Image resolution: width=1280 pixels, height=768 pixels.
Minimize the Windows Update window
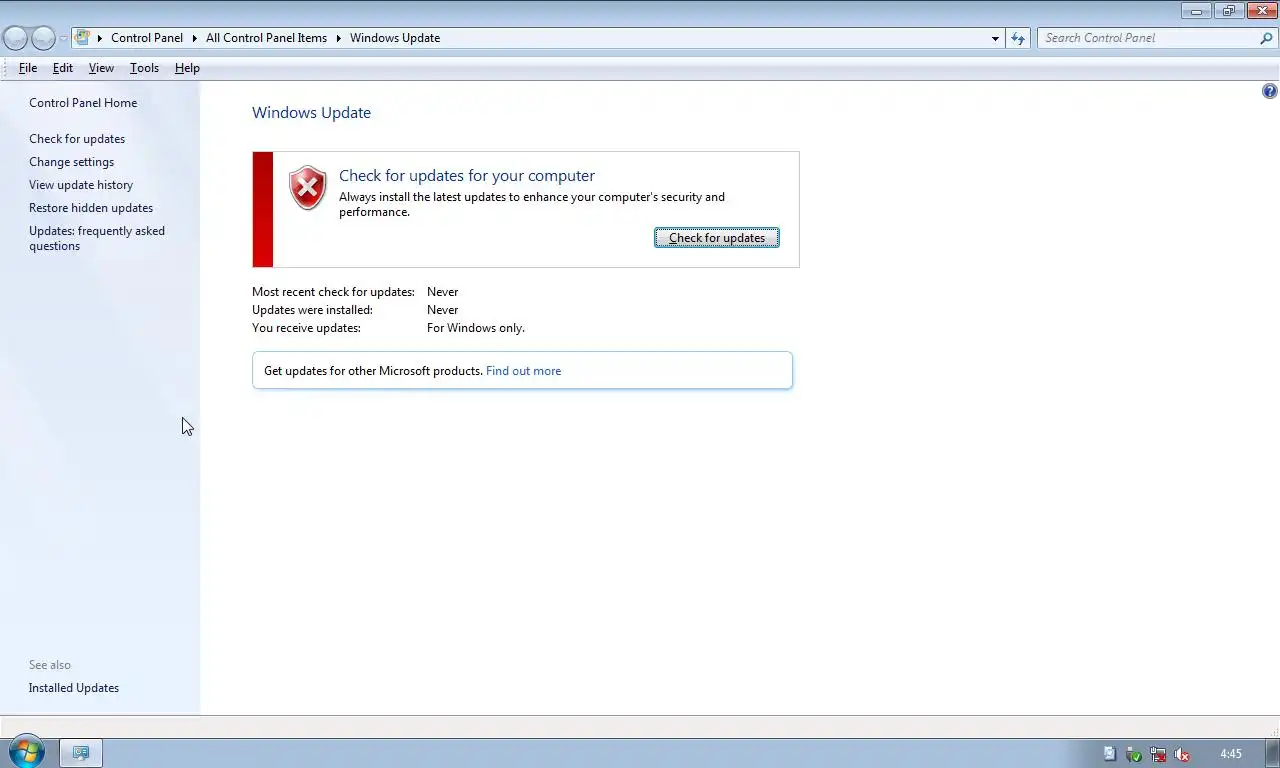[x=1196, y=11]
